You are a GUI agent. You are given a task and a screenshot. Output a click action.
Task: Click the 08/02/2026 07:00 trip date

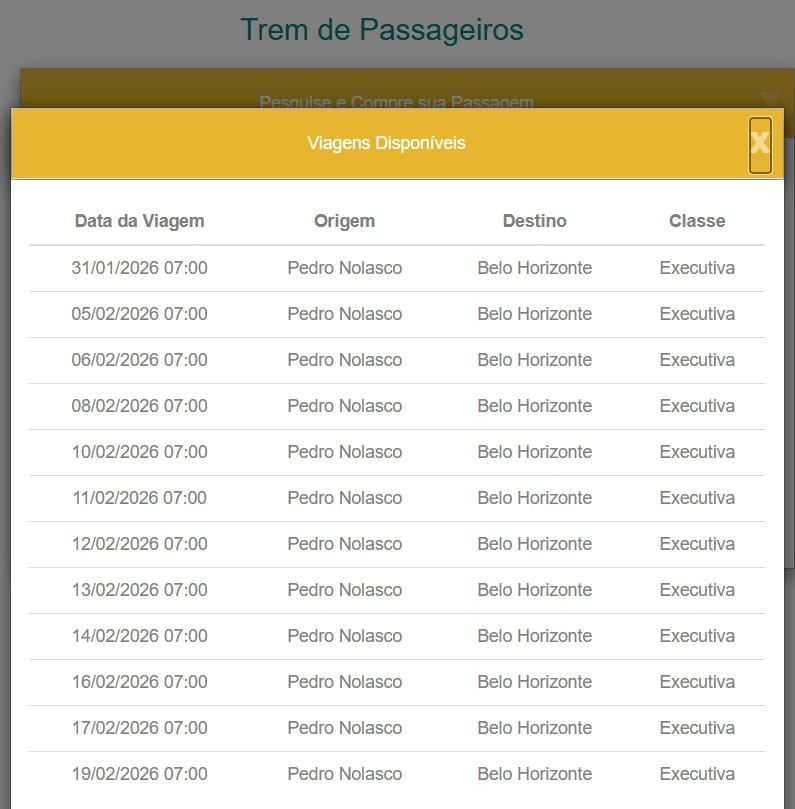click(x=139, y=406)
